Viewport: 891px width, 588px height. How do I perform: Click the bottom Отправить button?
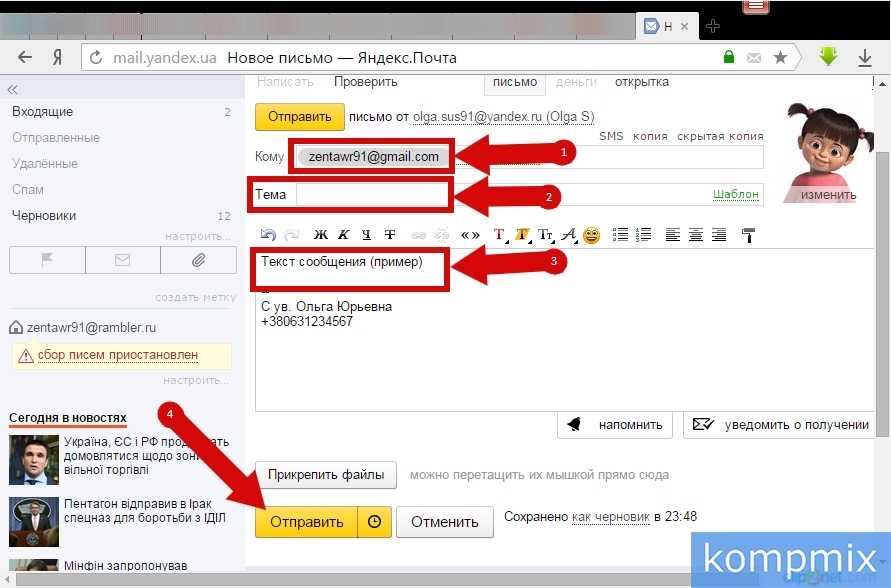[x=306, y=522]
